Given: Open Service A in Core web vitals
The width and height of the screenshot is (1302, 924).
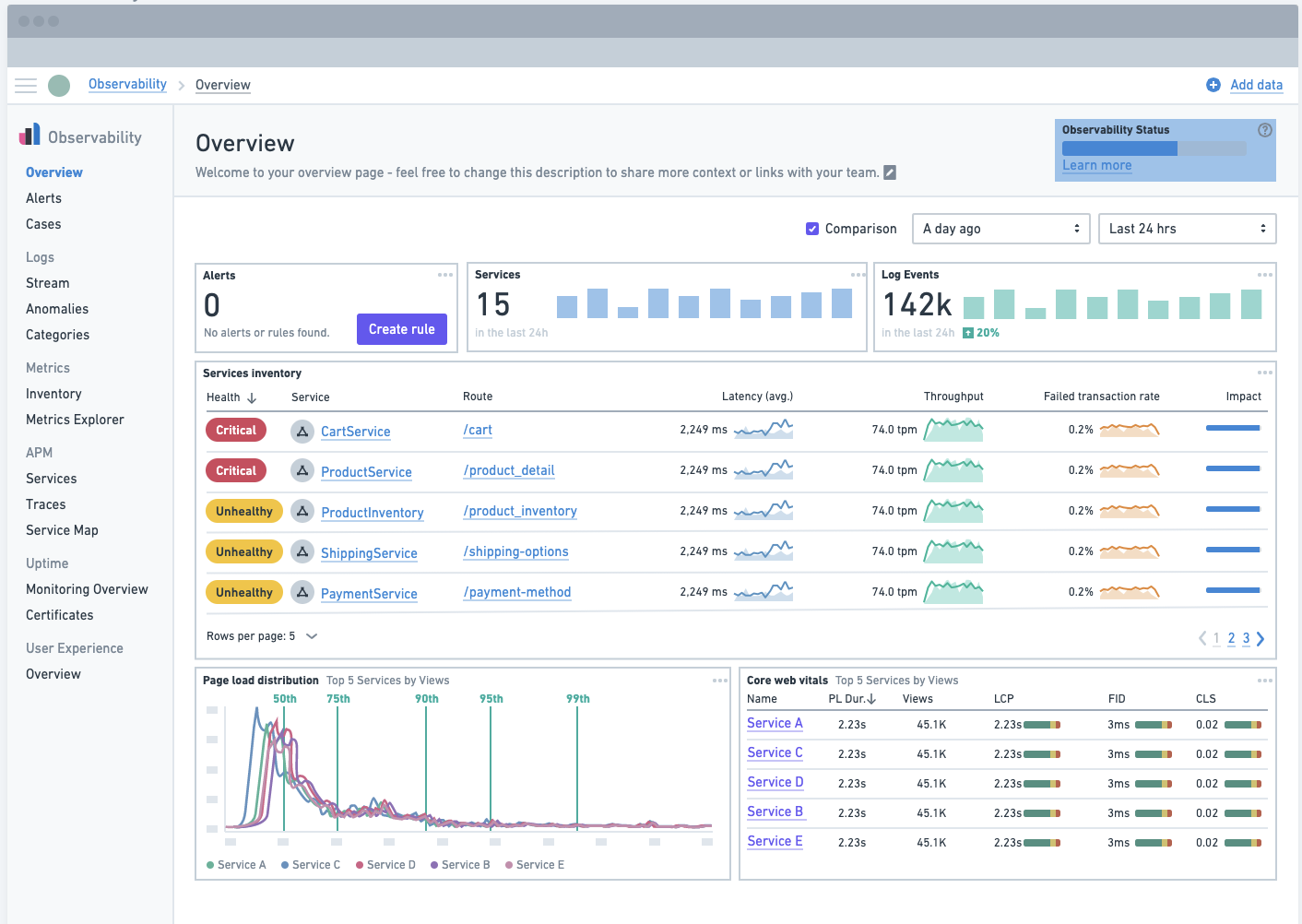Looking at the screenshot, I should [x=775, y=724].
